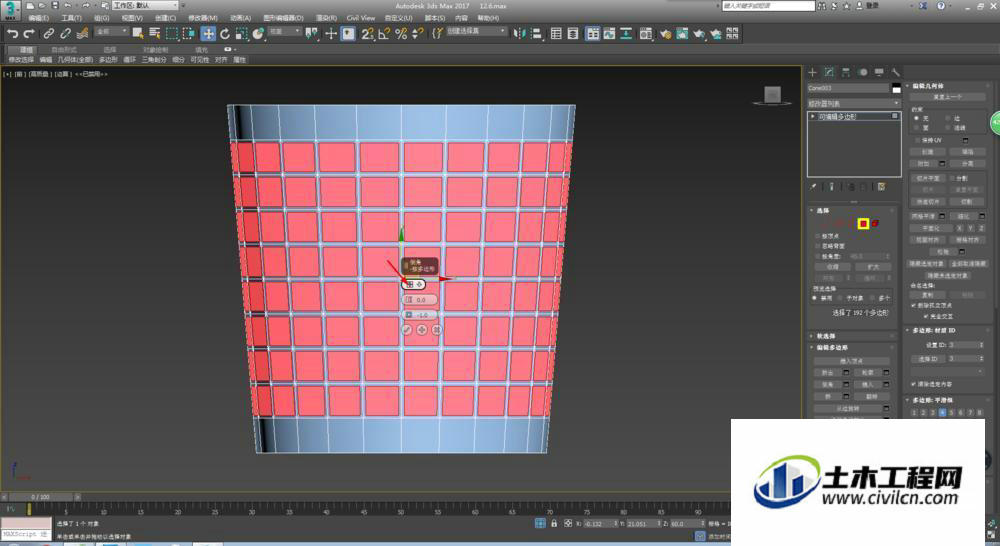
Task: Click the 重复上一个 button
Action: point(947,97)
